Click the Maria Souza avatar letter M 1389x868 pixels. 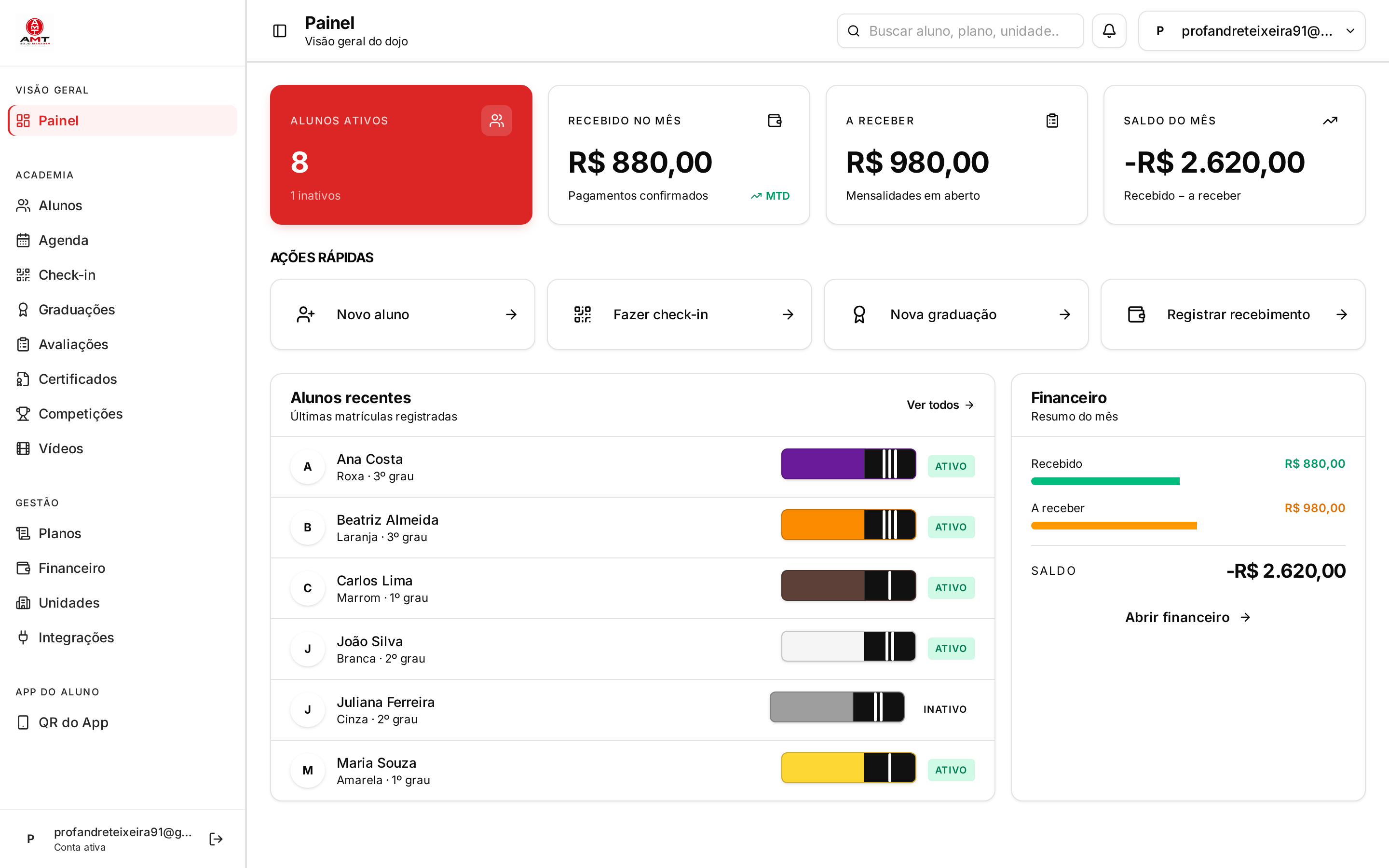tap(308, 771)
